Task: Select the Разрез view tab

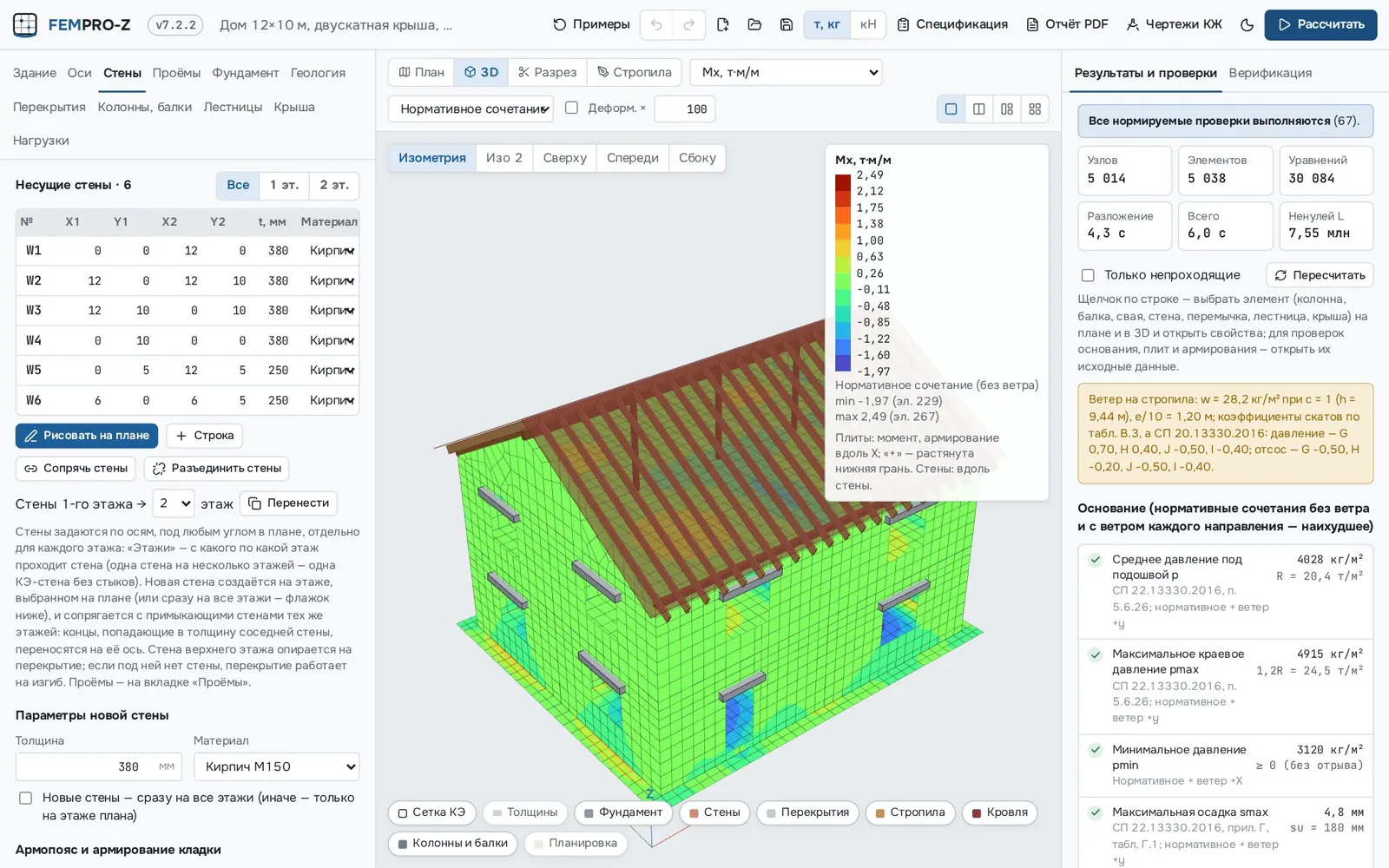Action: [548, 72]
